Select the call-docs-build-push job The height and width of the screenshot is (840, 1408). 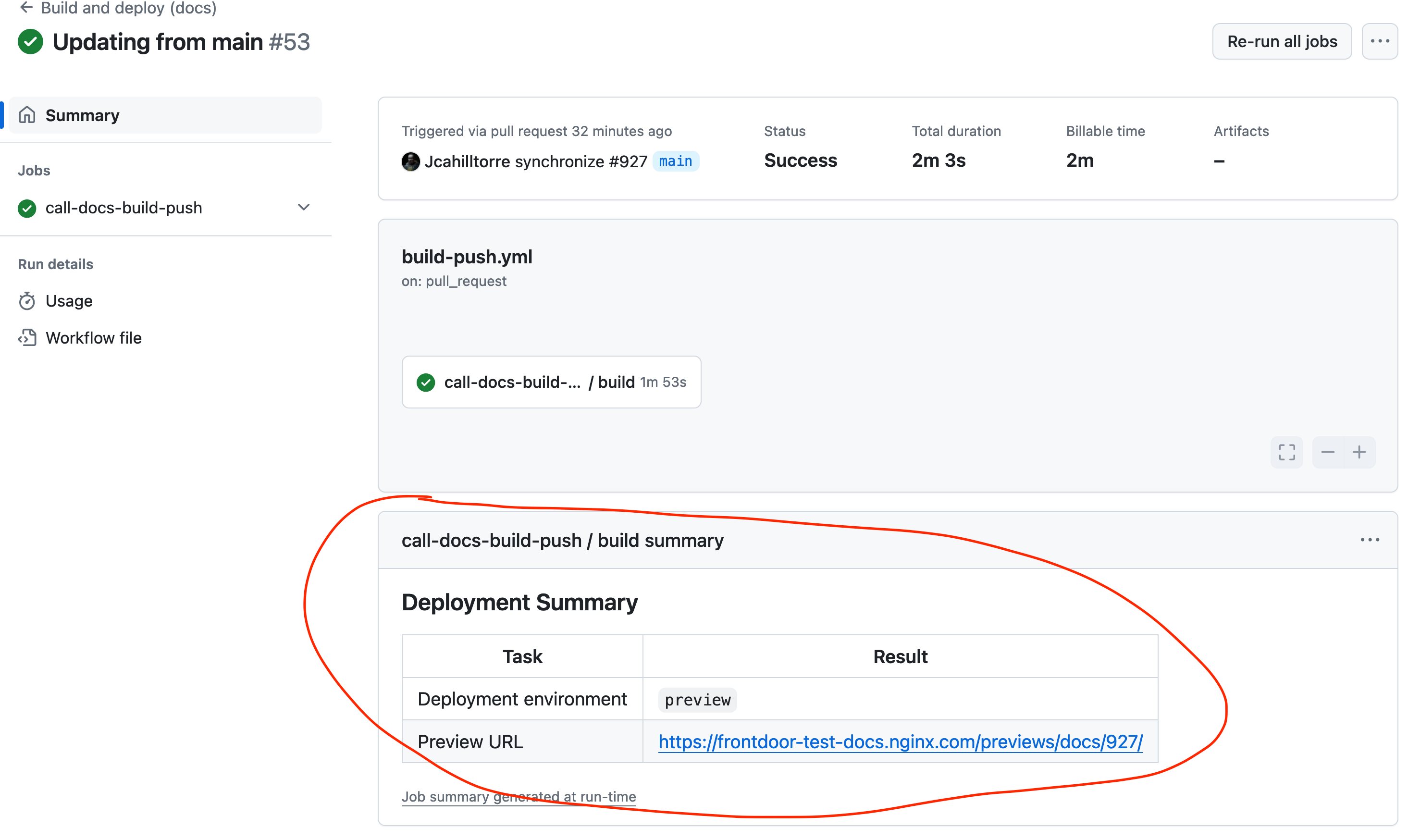click(x=124, y=208)
